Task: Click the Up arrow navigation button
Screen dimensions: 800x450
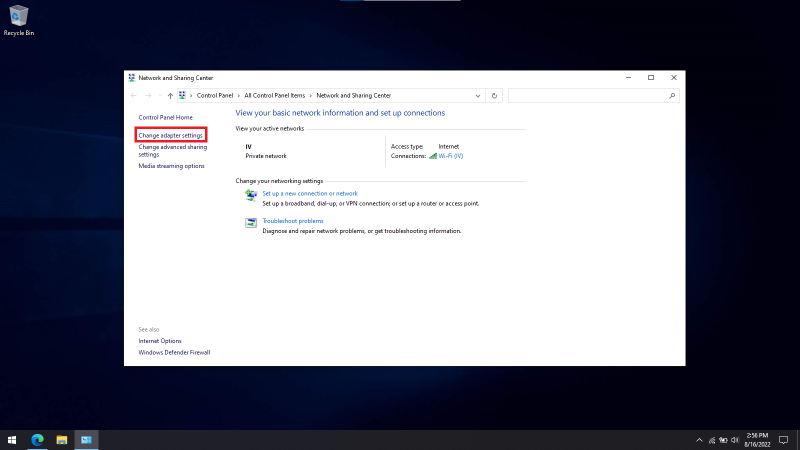Action: [170, 96]
